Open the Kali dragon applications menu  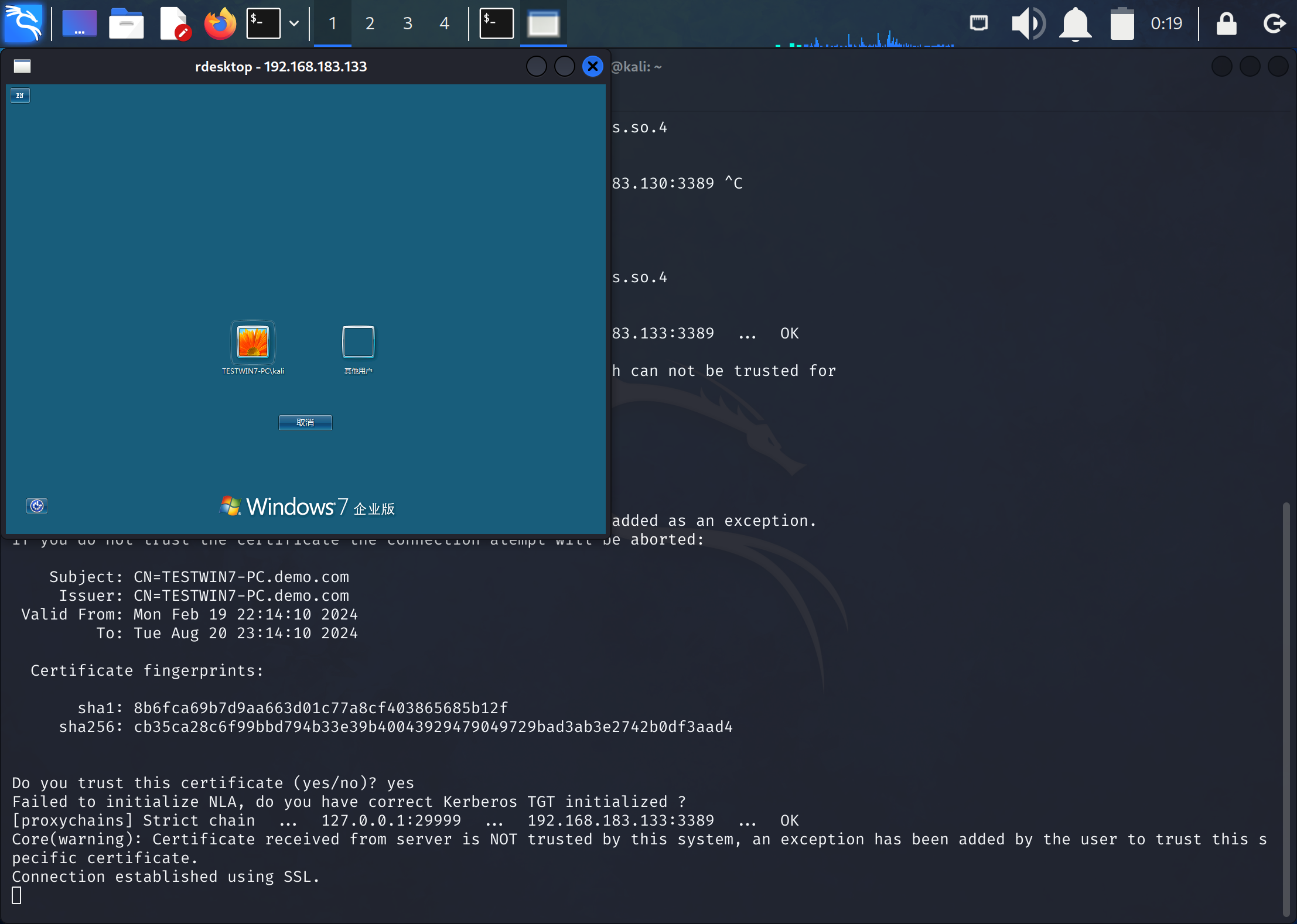[x=23, y=23]
